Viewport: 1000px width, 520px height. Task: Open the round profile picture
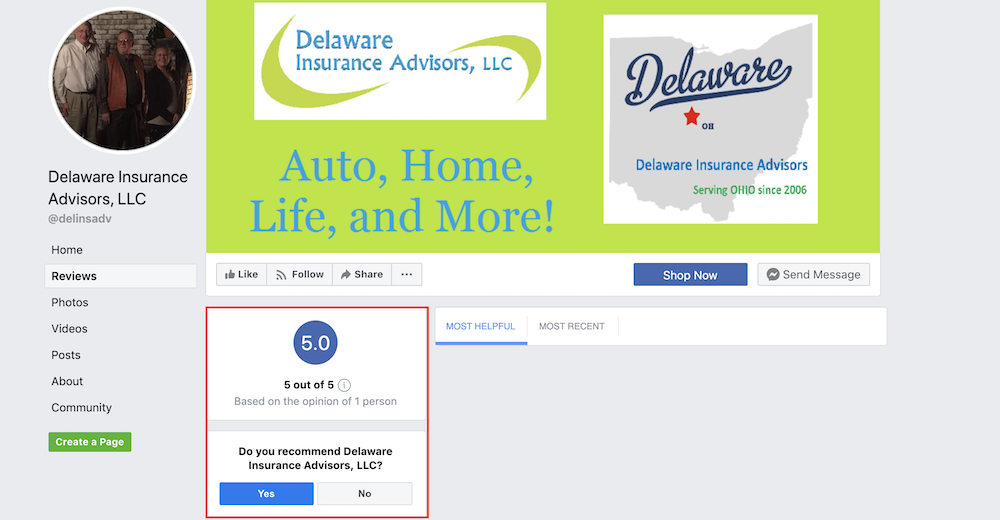pyautogui.click(x=122, y=80)
